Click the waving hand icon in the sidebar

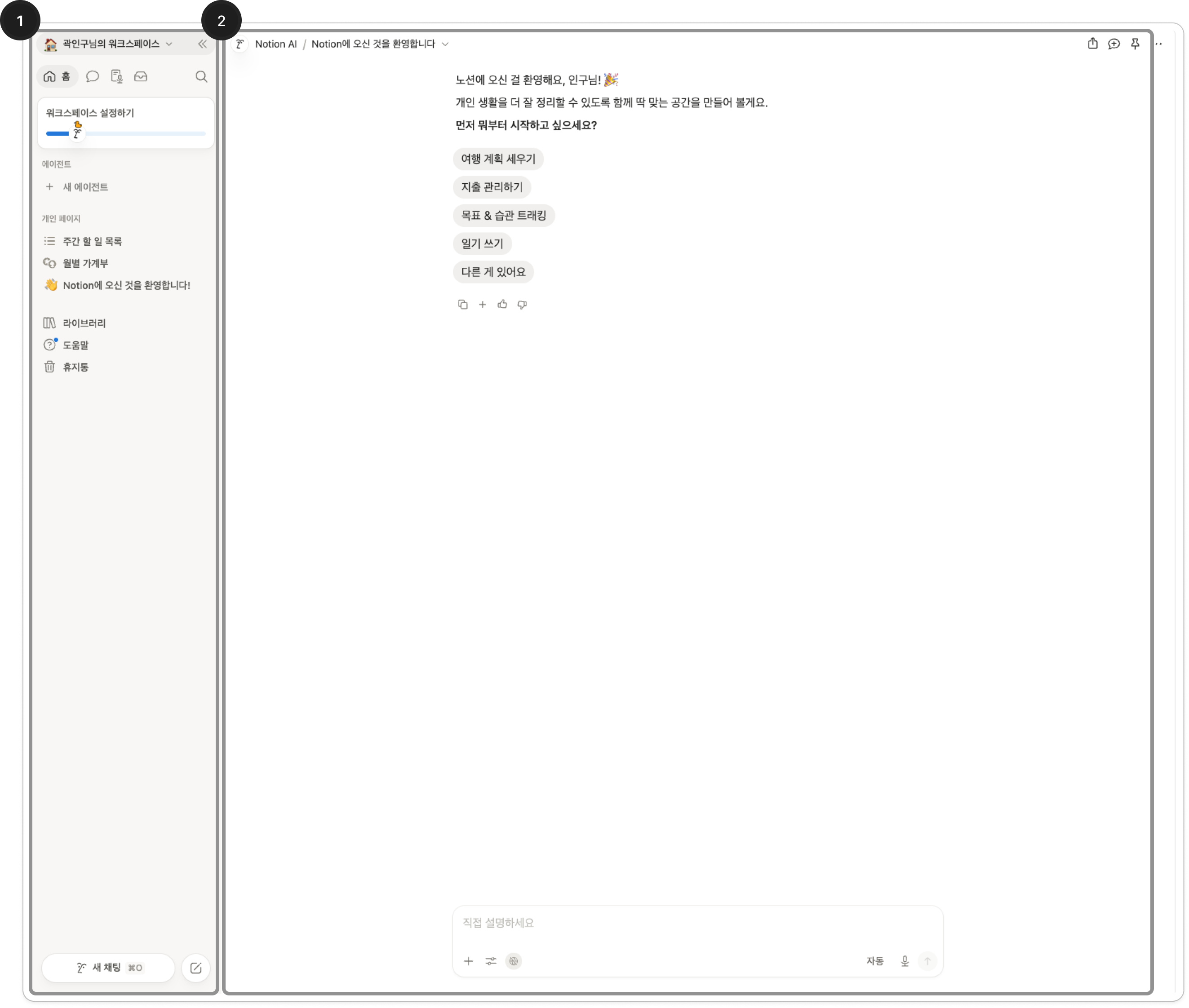pyautogui.click(x=51, y=285)
